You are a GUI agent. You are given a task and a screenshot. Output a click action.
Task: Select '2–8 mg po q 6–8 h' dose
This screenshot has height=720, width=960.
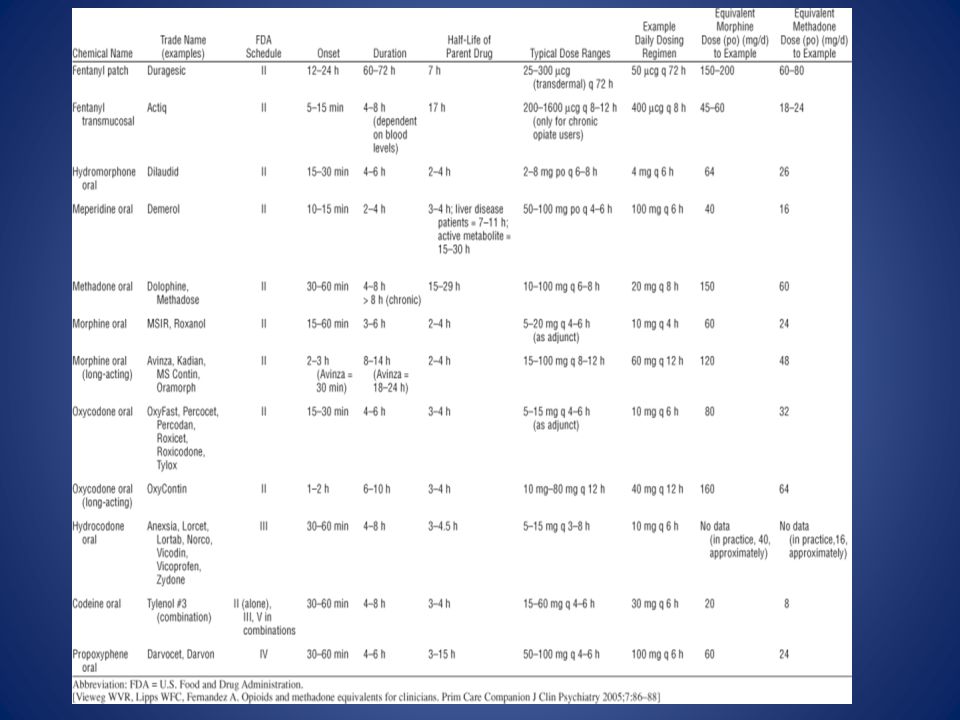coord(560,171)
